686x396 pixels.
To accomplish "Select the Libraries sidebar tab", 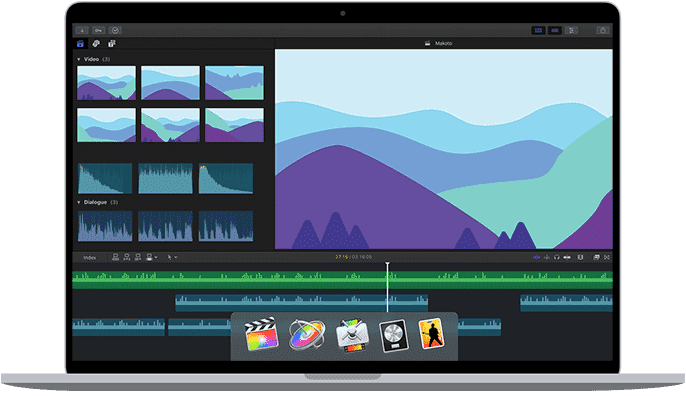I will (80, 43).
